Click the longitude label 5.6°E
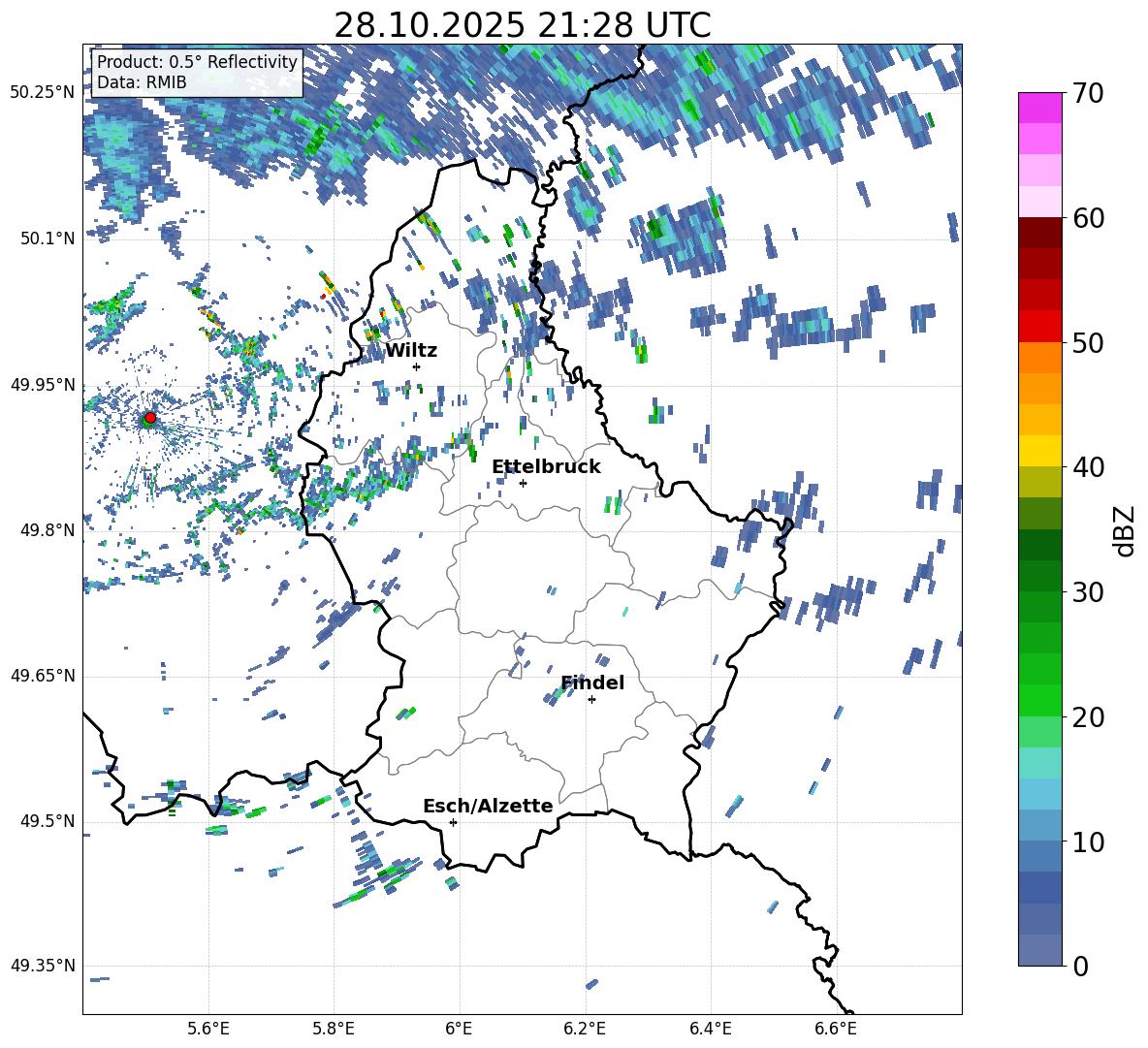The image size is (1148, 1048). pos(208,1029)
